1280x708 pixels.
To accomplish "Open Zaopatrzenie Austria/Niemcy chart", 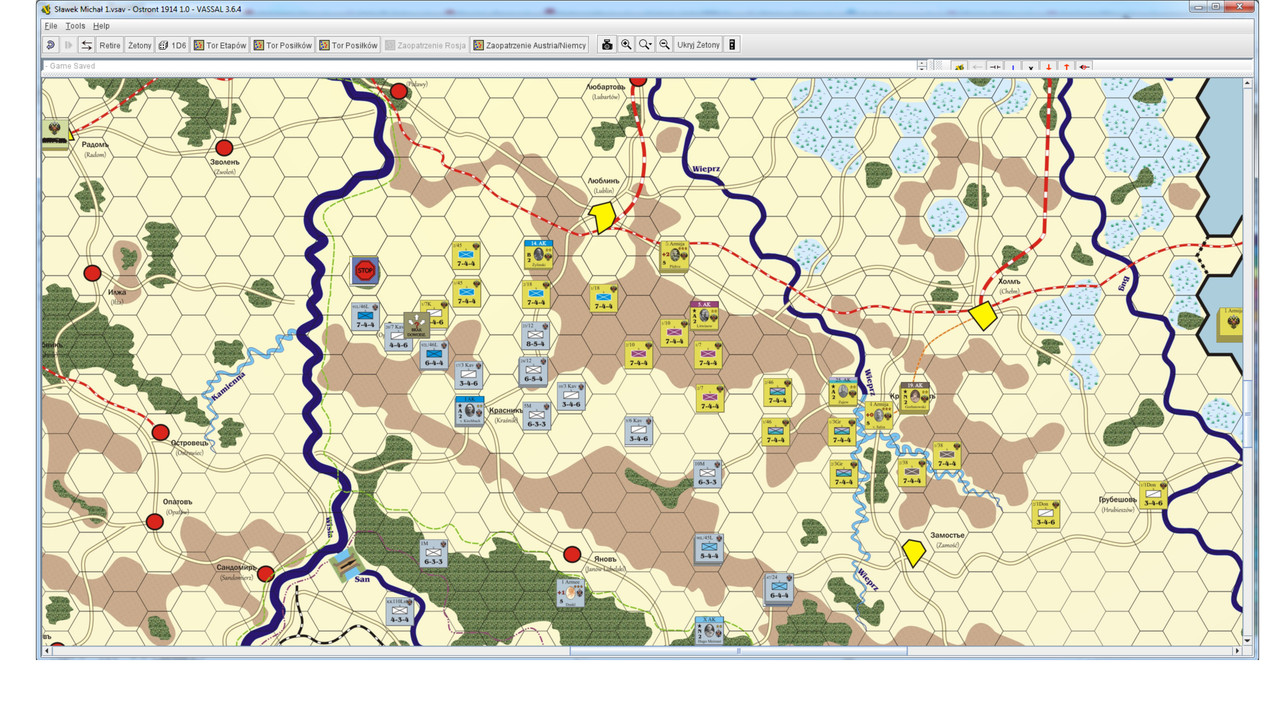I will [530, 45].
